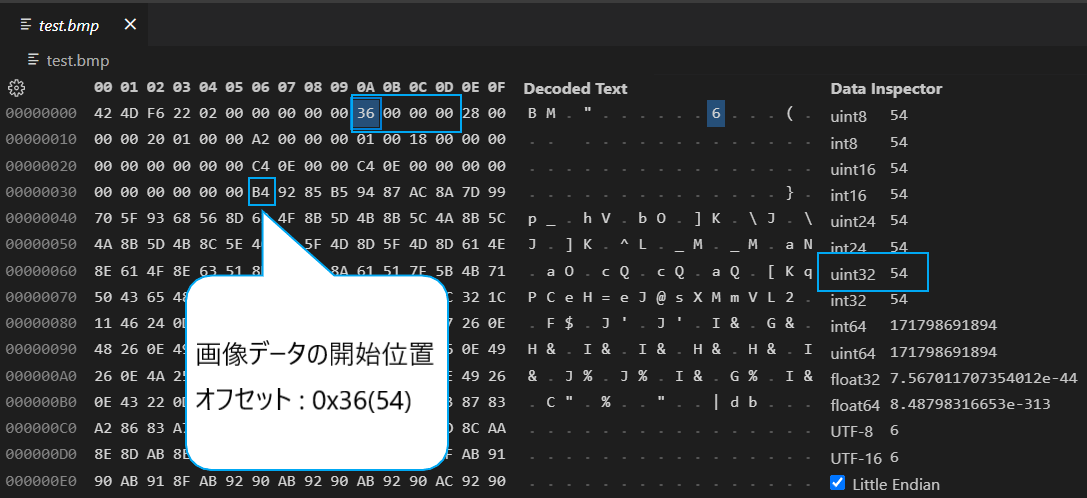This screenshot has height=498, width=1087.
Task: Click the Data Inspector panel header
Action: pyautogui.click(x=886, y=89)
